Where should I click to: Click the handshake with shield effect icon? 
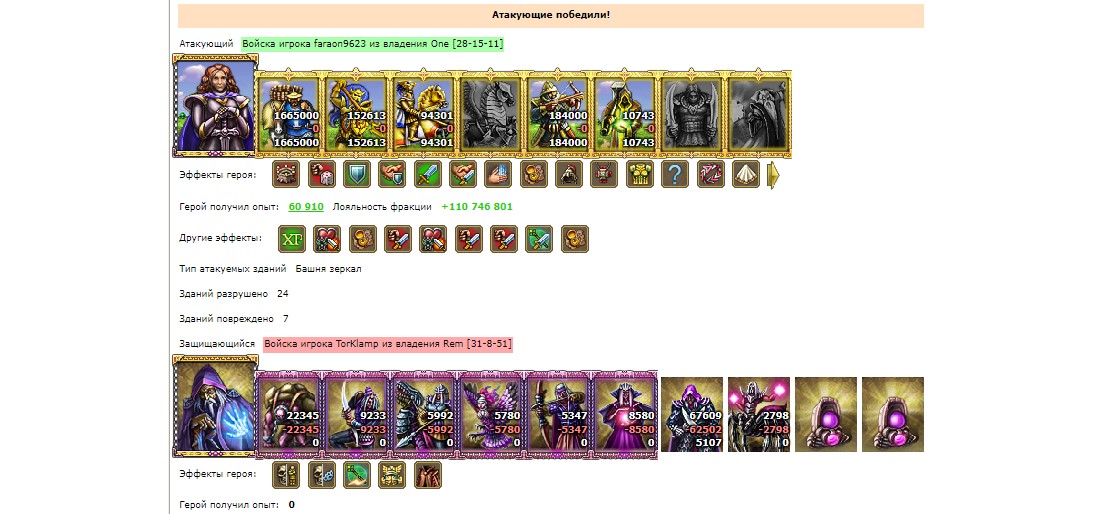391,174
